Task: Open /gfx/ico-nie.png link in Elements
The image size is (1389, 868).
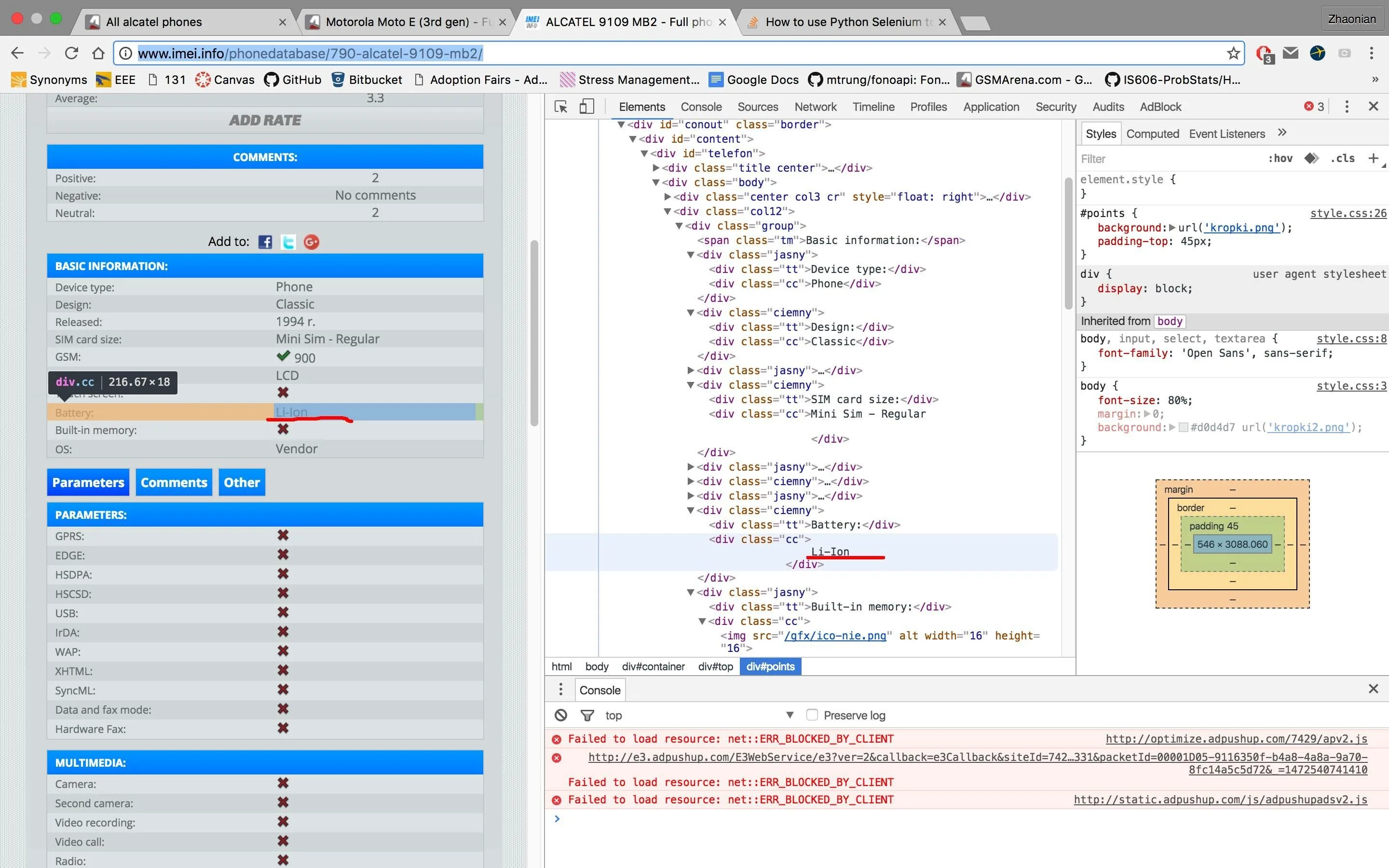Action: [x=835, y=636]
